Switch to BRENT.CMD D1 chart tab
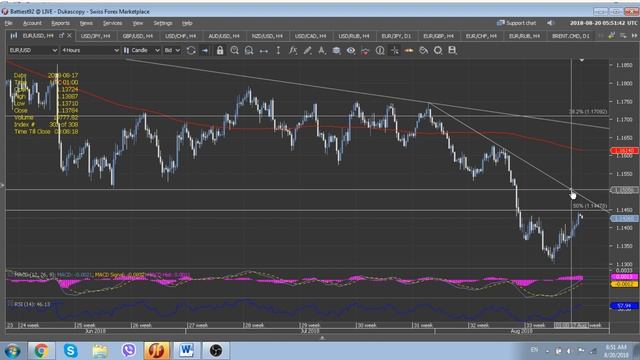Image resolution: width=640 pixels, height=360 pixels. tap(571, 36)
